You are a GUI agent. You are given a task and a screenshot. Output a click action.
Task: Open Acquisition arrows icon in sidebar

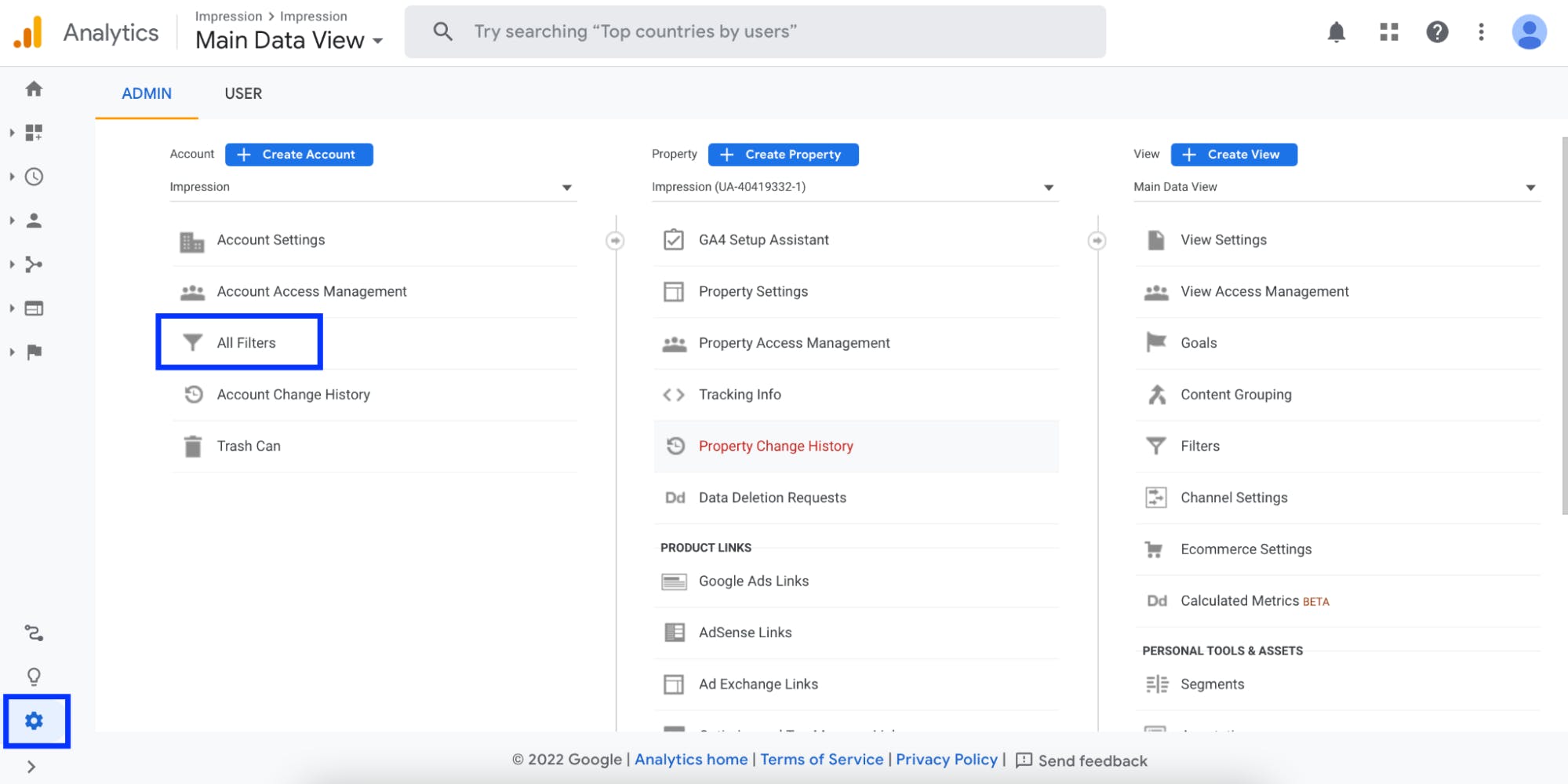point(34,264)
